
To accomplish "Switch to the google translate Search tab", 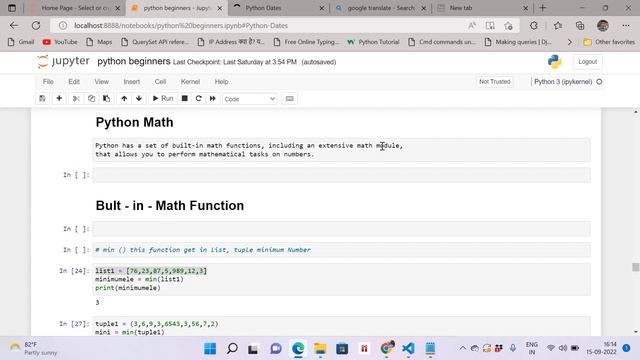I will click(x=380, y=8).
